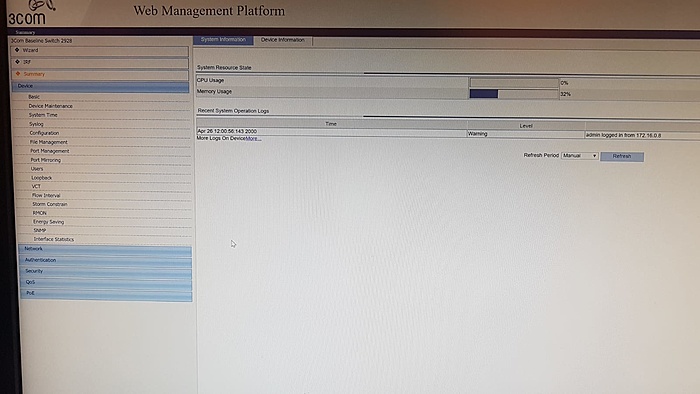Screen dimensions: 700x394
Task: Open Syslog page
Action: [36, 124]
